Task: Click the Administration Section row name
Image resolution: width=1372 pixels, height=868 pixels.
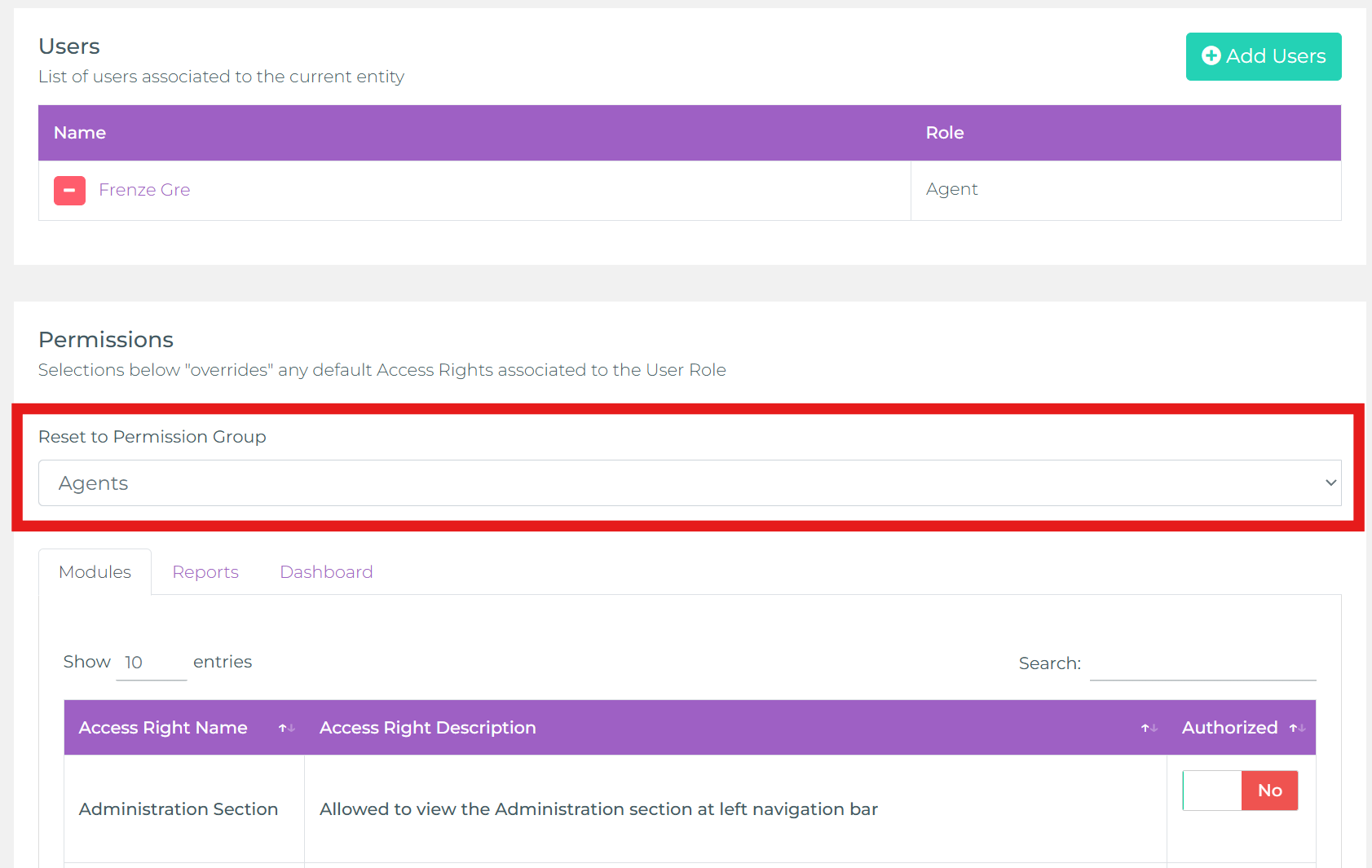Action: pos(179,809)
